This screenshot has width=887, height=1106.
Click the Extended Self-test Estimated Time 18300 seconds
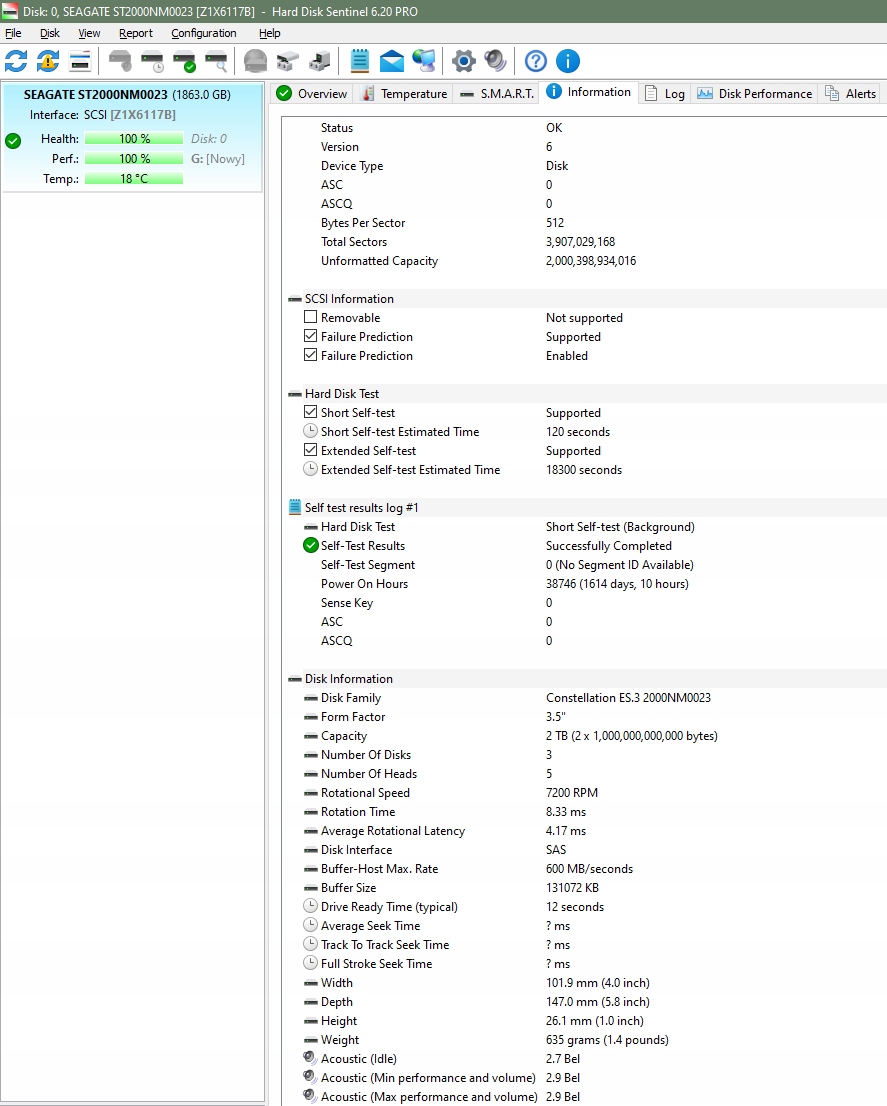(584, 470)
